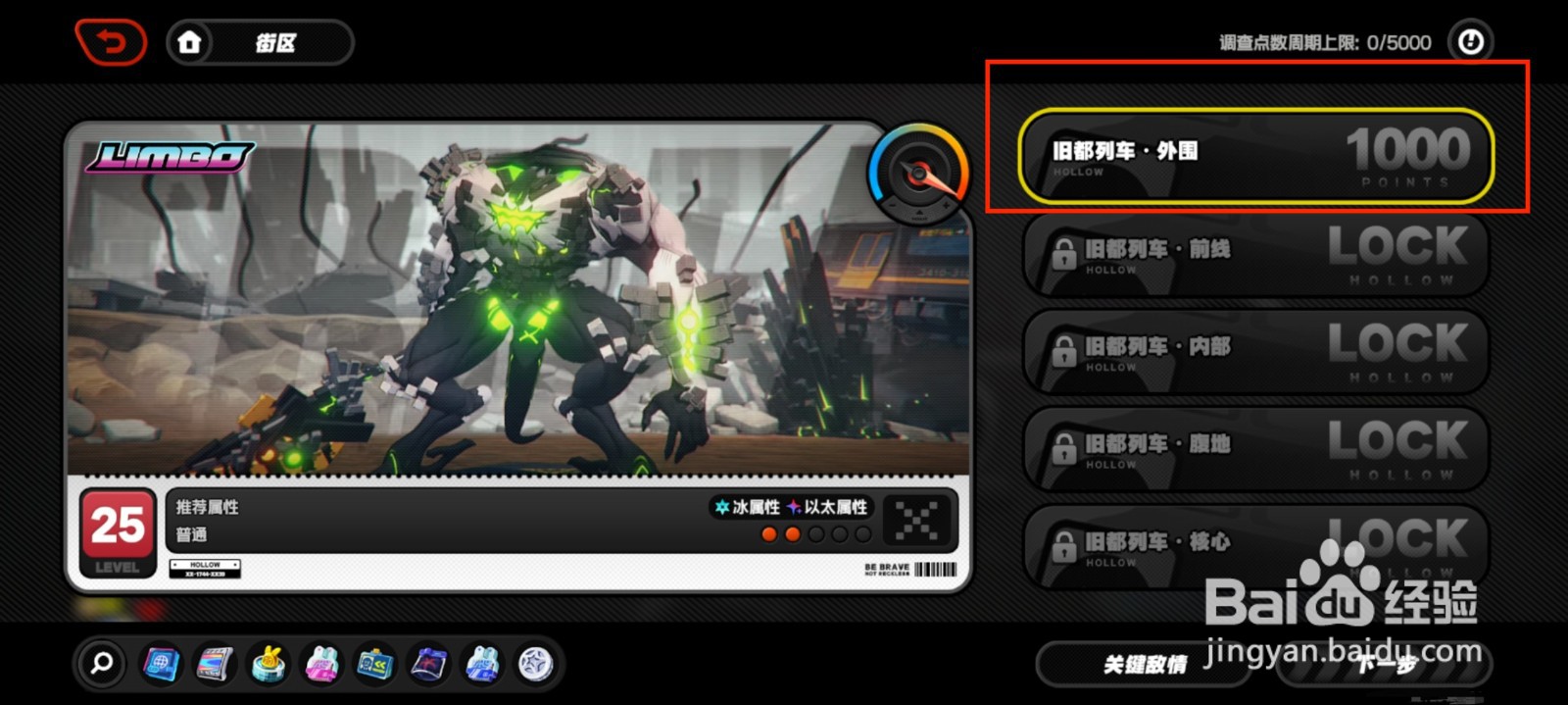
Task: Click the 以太属性 ether attribute tag
Action: click(827, 507)
